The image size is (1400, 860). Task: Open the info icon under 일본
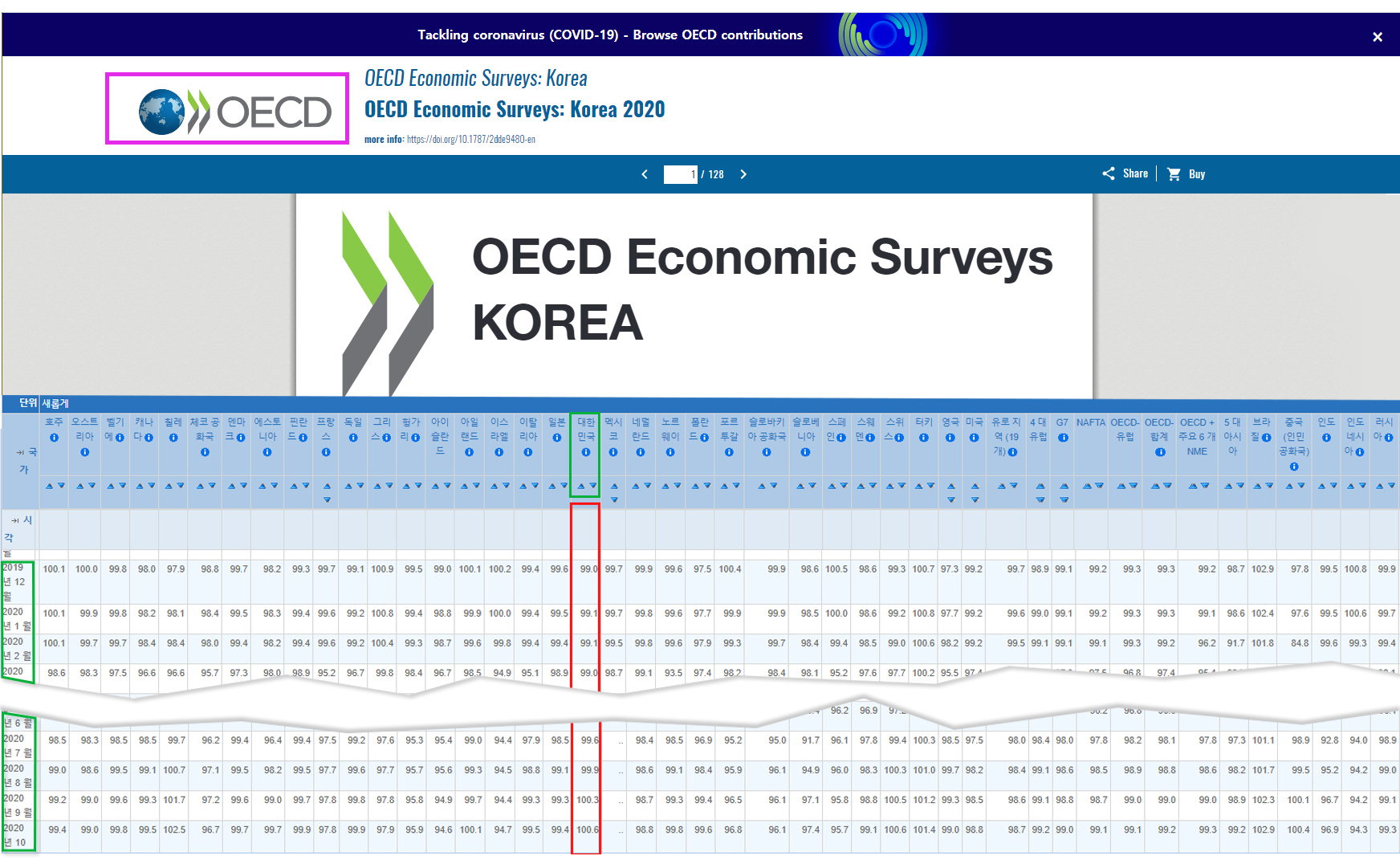click(556, 438)
